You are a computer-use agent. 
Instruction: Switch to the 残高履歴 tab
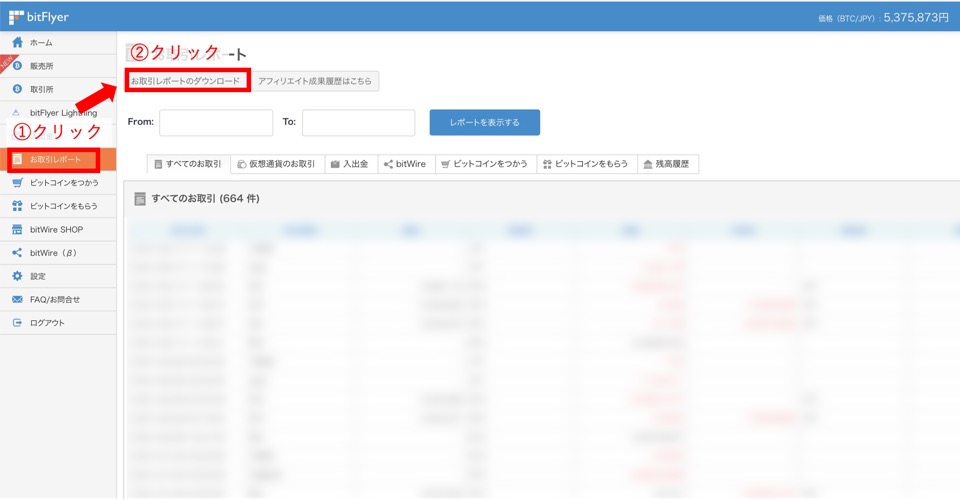(667, 164)
